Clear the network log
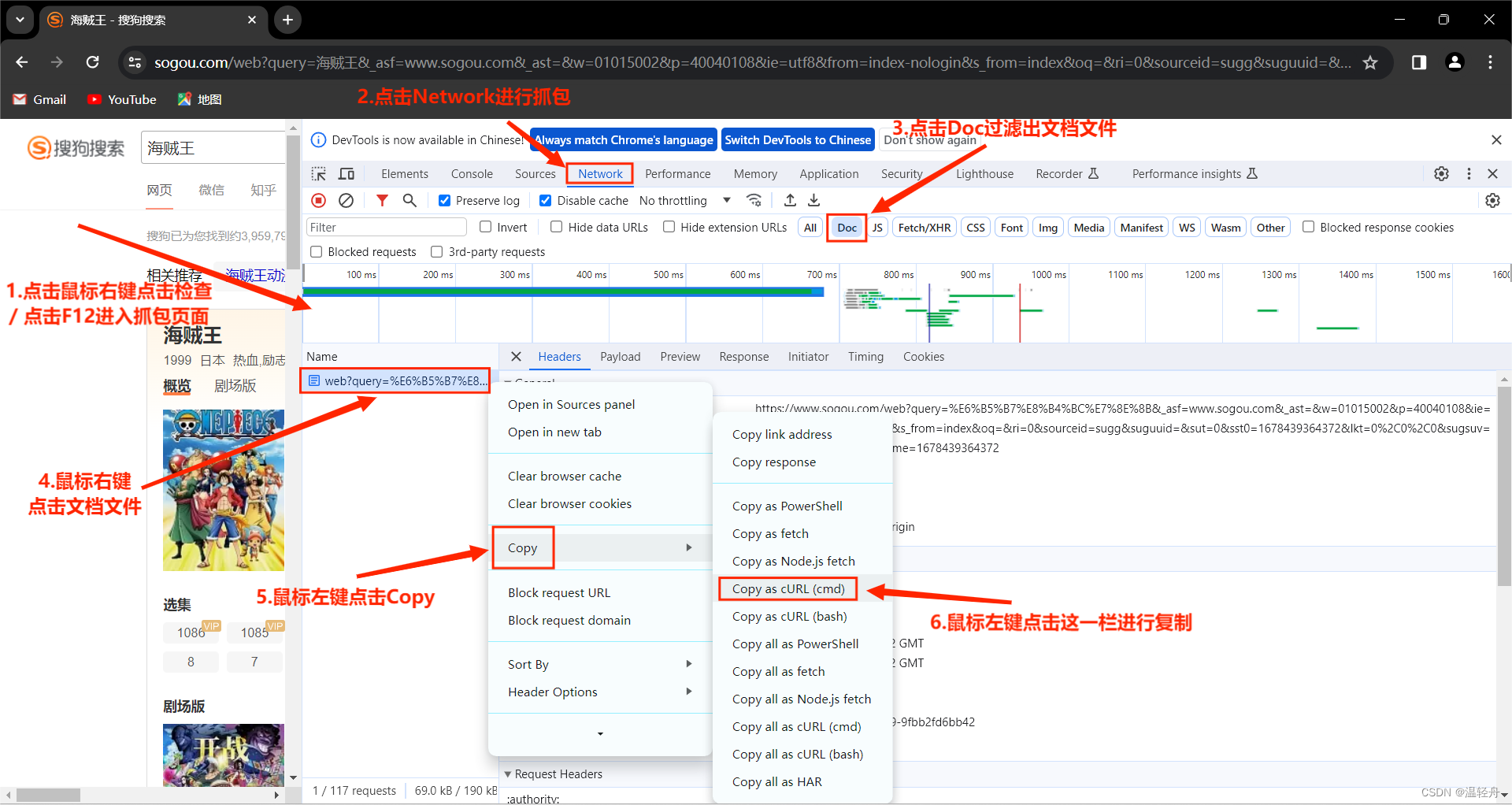1512x805 pixels. coord(346,201)
